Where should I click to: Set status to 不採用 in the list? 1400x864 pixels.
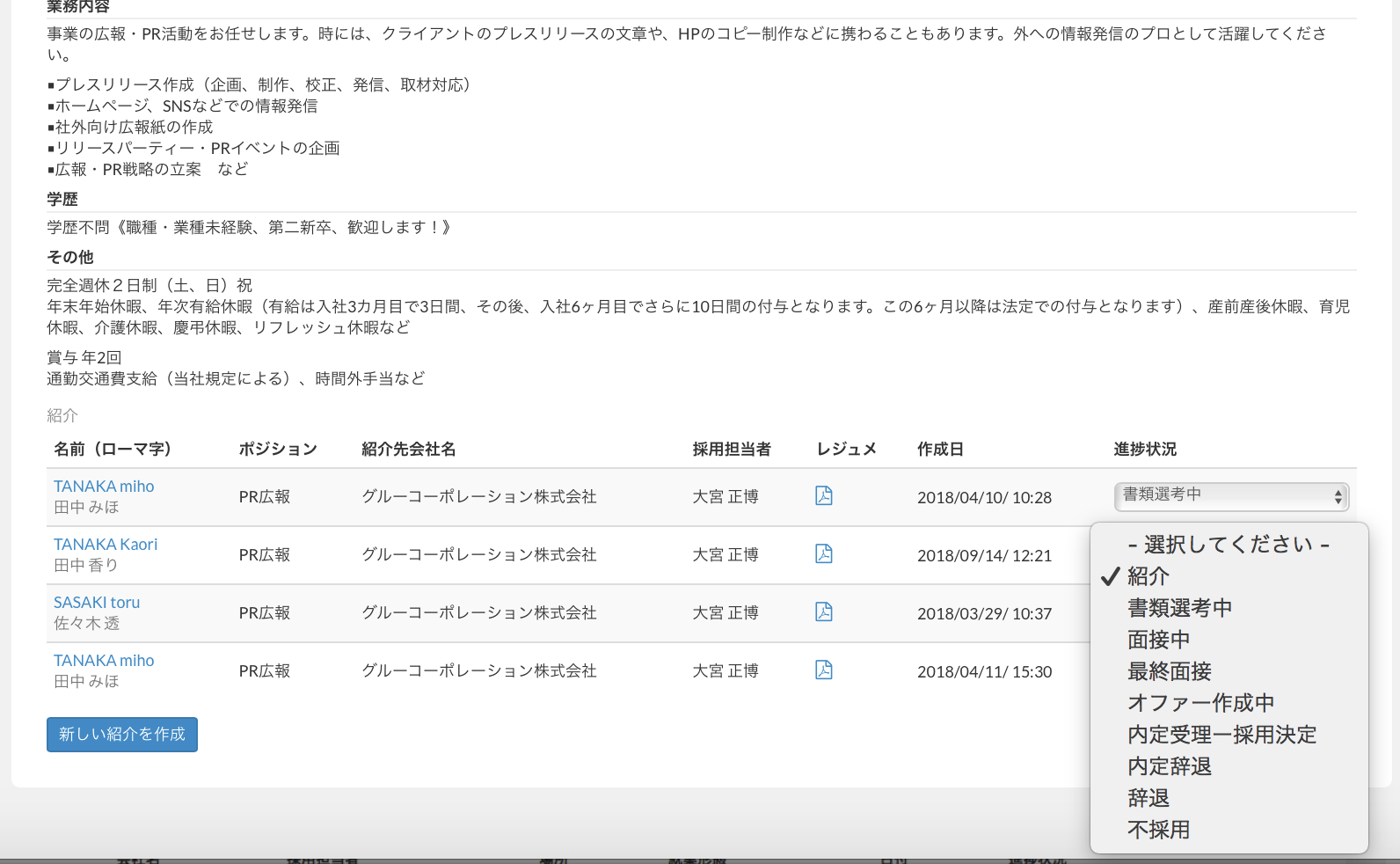click(1158, 830)
